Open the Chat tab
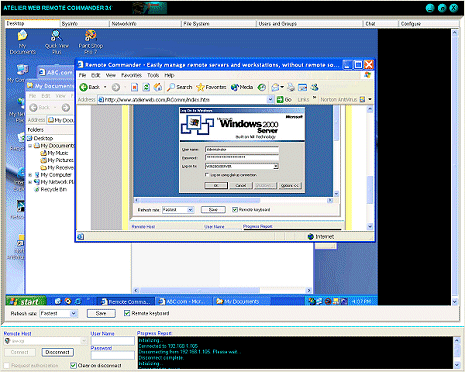Viewport: 465px width, 372px height. click(381, 24)
